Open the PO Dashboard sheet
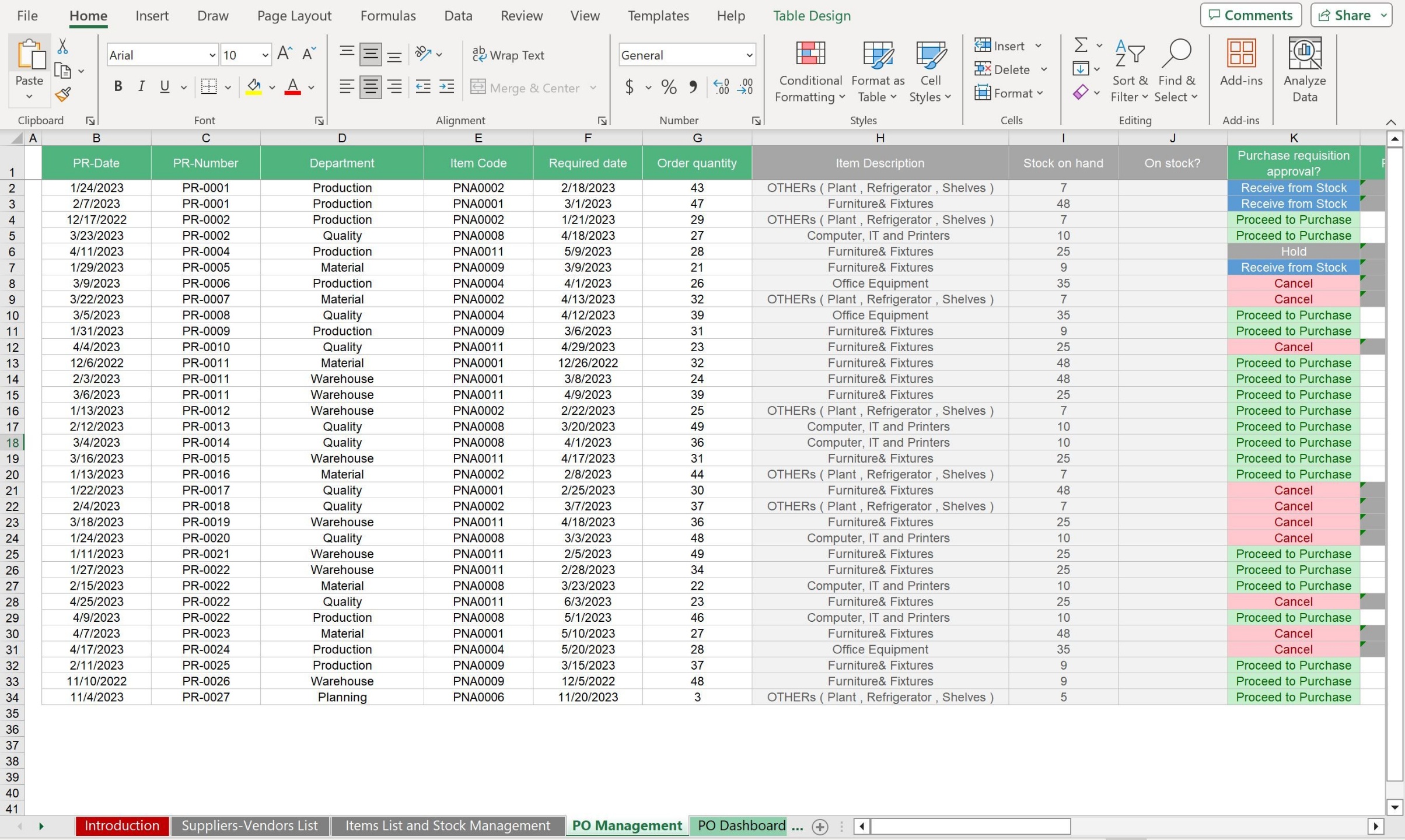Viewport: 1405px width, 840px height. [740, 825]
